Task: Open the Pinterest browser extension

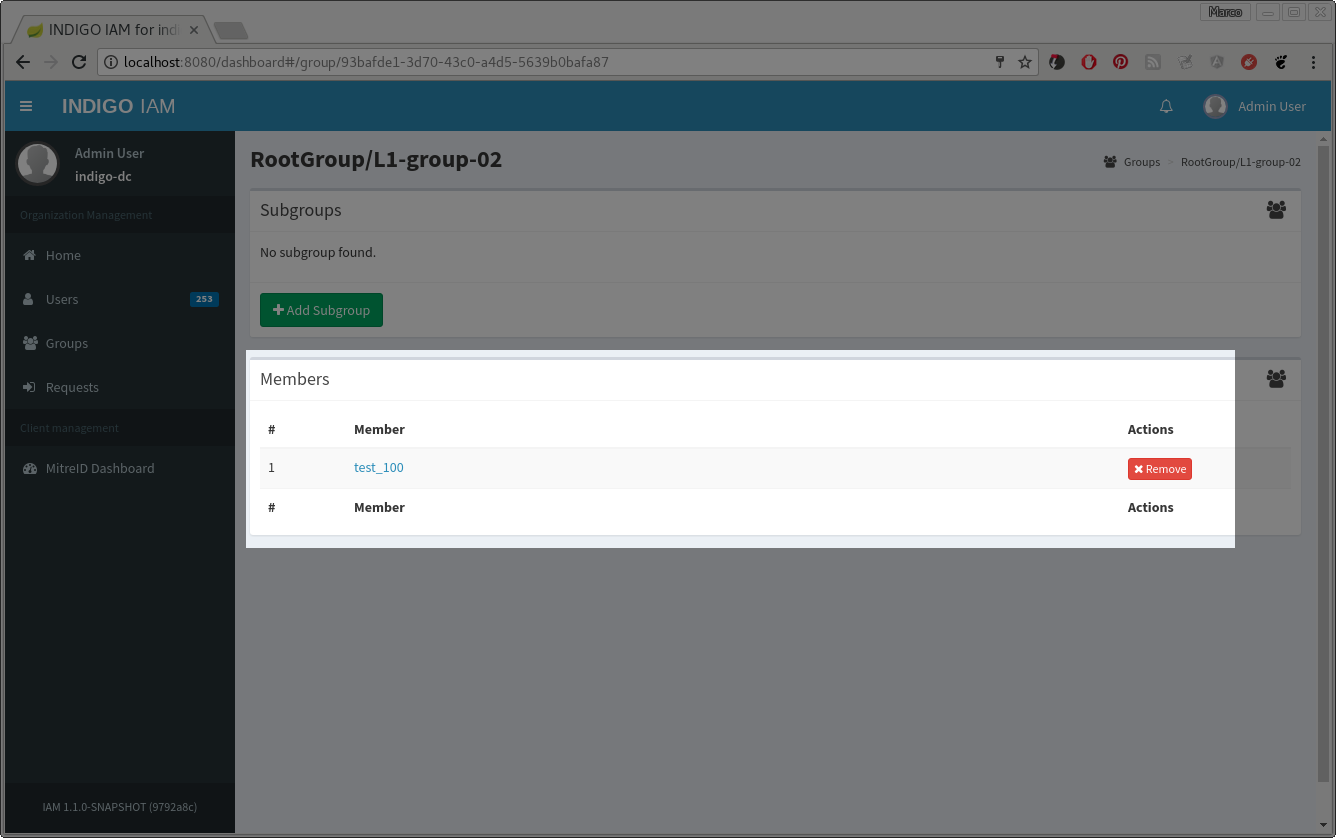Action: (1121, 62)
